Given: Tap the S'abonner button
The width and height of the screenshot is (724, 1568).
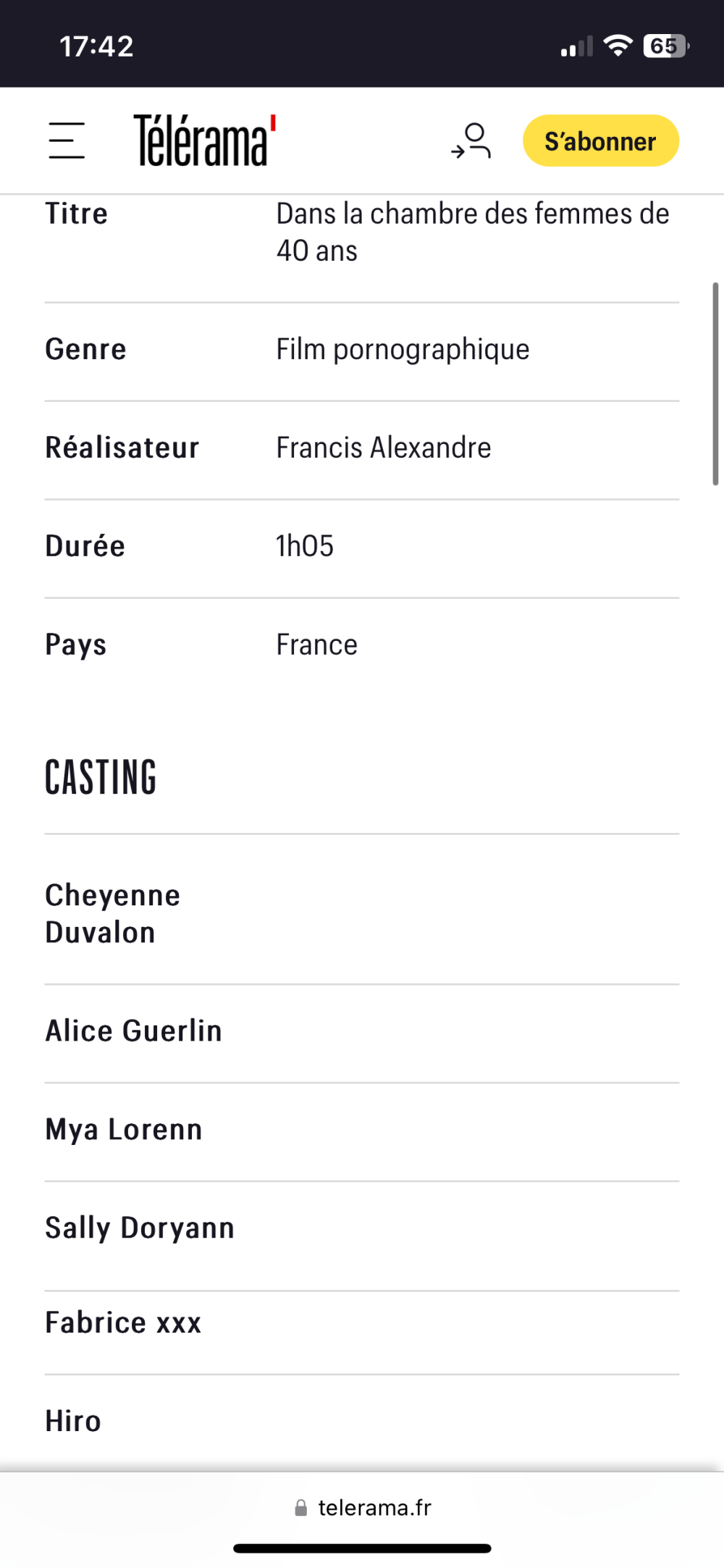Looking at the screenshot, I should [x=601, y=141].
